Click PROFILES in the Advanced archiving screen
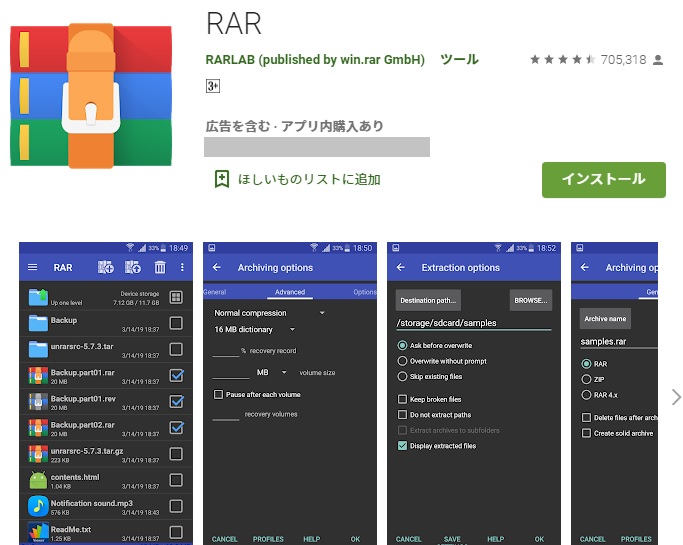 268,539
